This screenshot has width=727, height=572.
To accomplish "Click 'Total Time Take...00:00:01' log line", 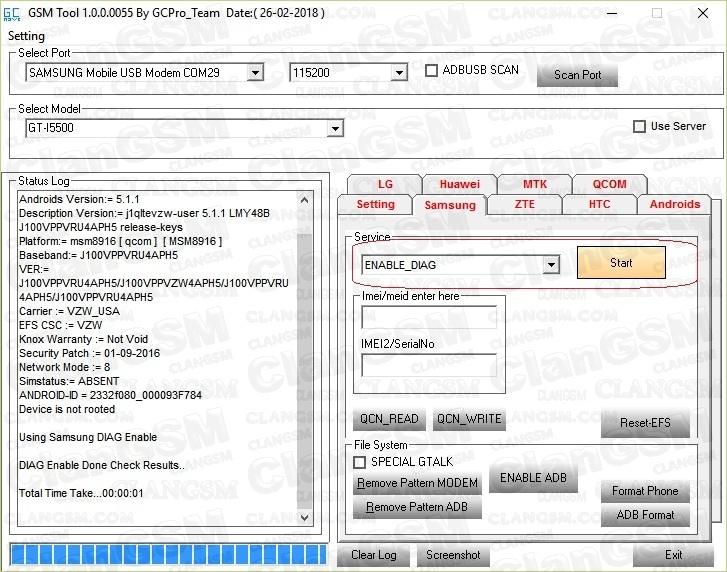I will pos(81,493).
